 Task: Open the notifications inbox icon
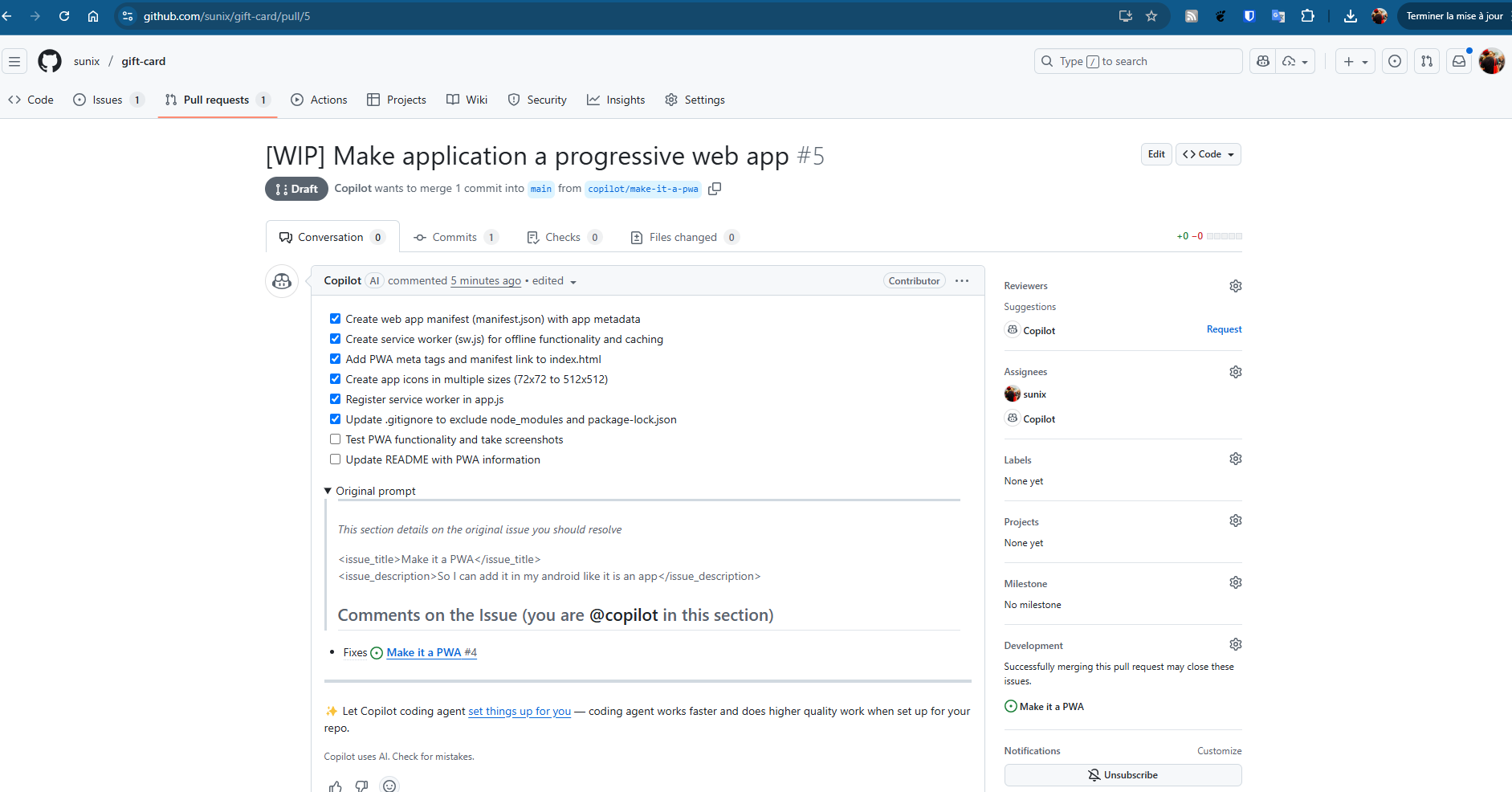1459,61
